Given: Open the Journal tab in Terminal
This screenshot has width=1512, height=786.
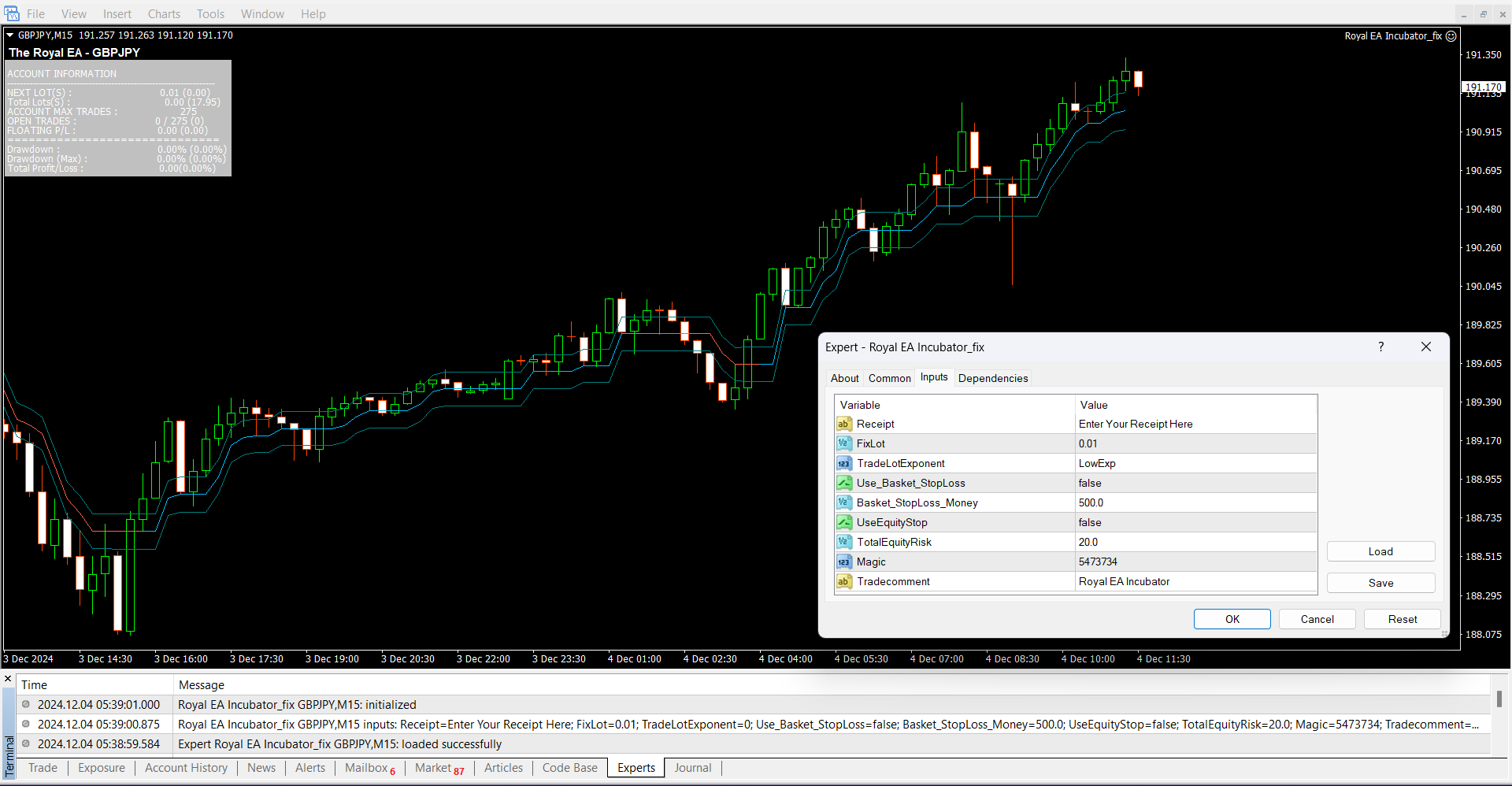Looking at the screenshot, I should coord(692,768).
